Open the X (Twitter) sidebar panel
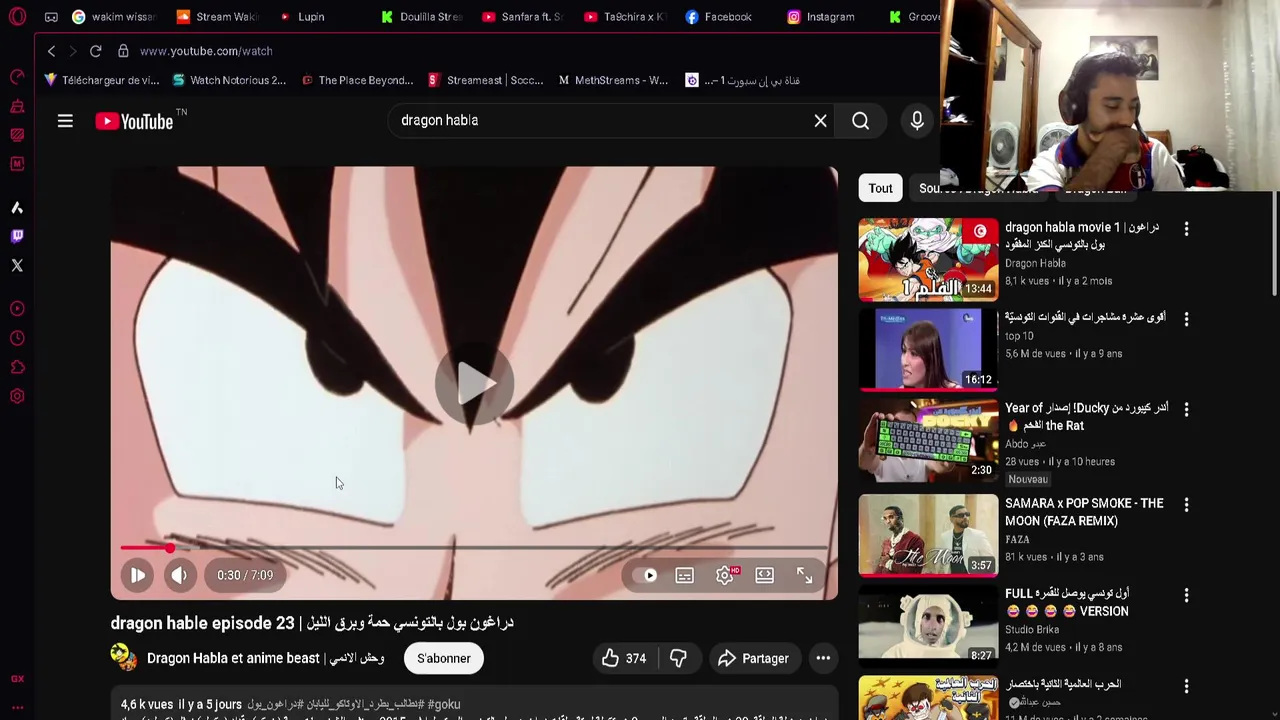1280x720 pixels. click(17, 265)
